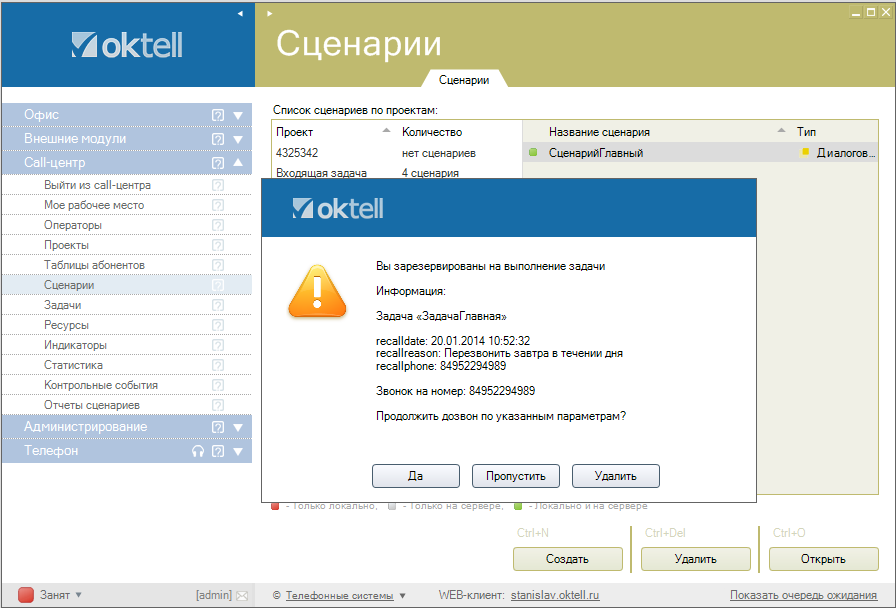Click help icon next to Администрирование
The width and height of the screenshot is (896, 608).
218,427
